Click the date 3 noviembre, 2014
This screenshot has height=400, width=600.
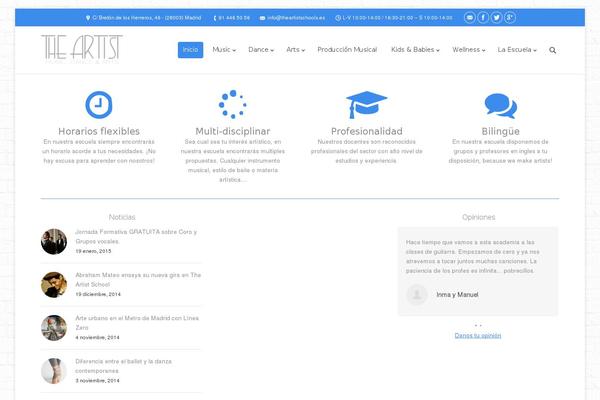(x=97, y=381)
